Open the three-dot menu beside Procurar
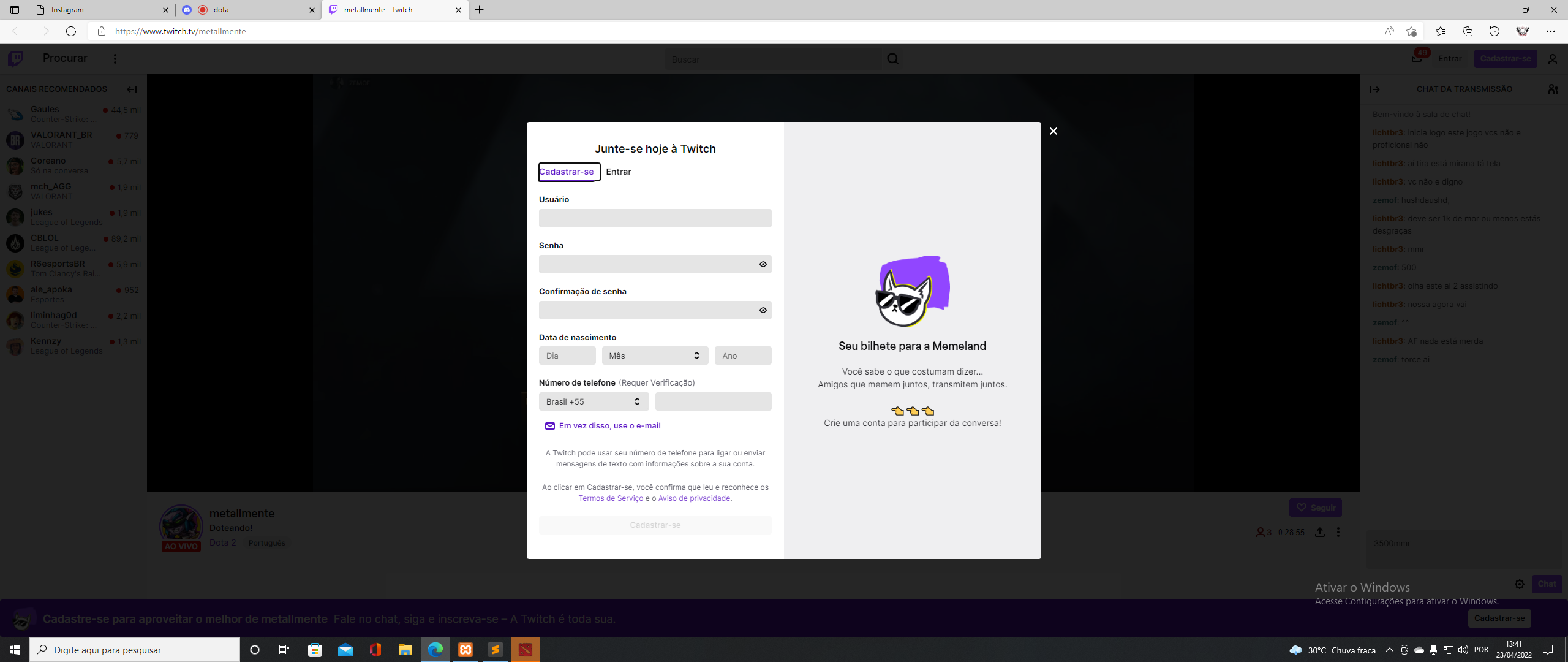Screen dimensions: 1568x662 115,59
